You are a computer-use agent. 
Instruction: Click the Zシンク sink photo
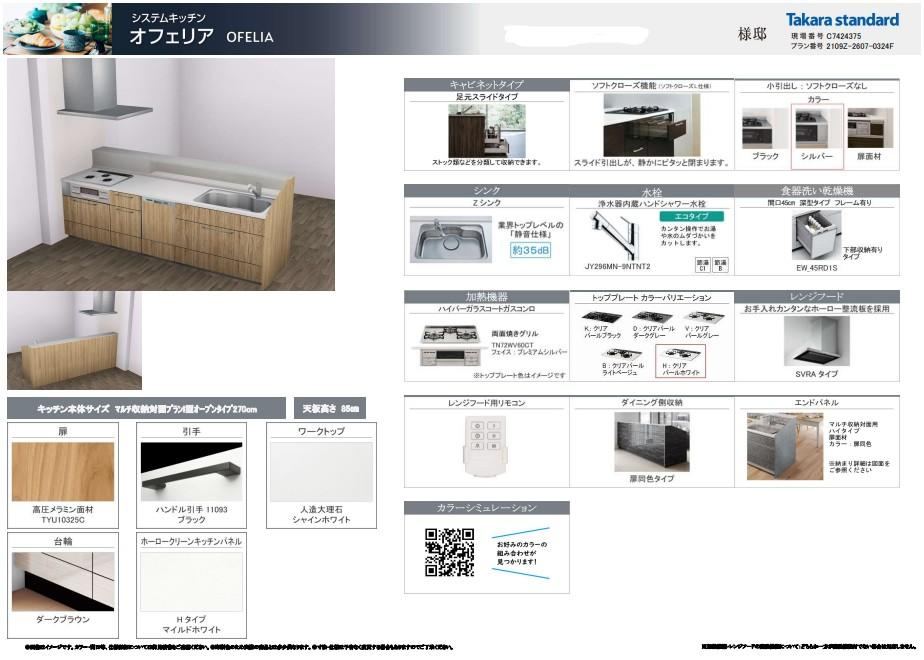click(x=451, y=240)
